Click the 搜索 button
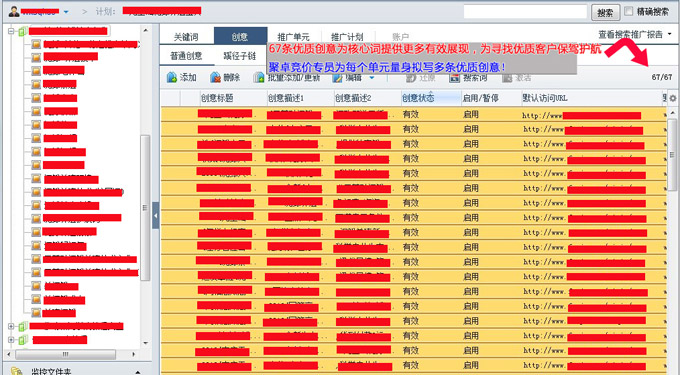Viewport: 680px width, 375px height. 605,13
